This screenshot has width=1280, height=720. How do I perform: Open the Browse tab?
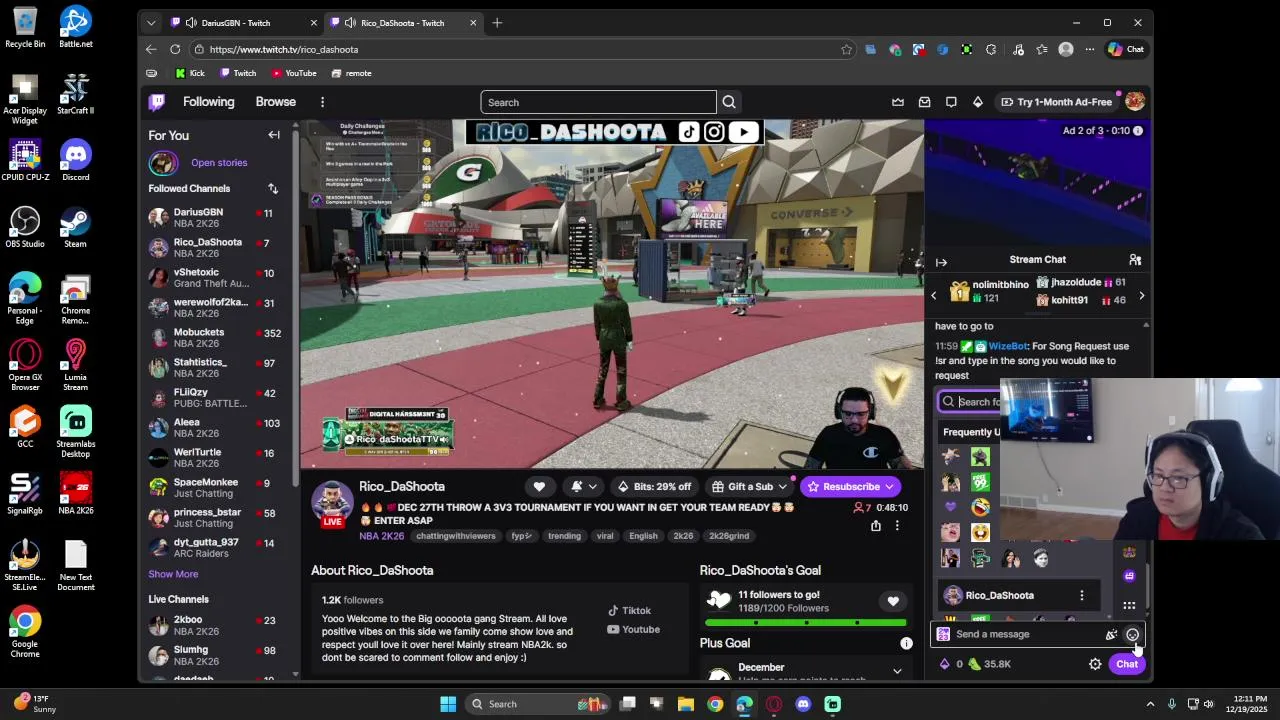point(275,102)
